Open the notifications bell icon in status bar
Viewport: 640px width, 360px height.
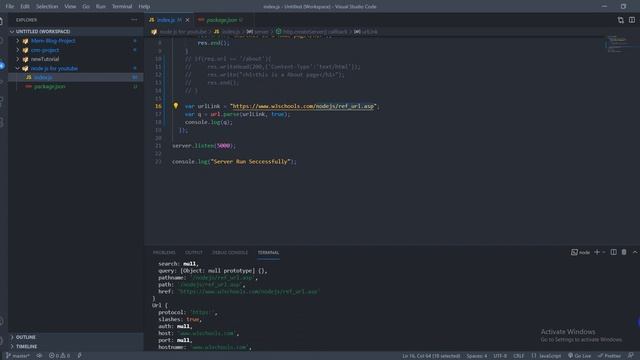tap(631, 356)
